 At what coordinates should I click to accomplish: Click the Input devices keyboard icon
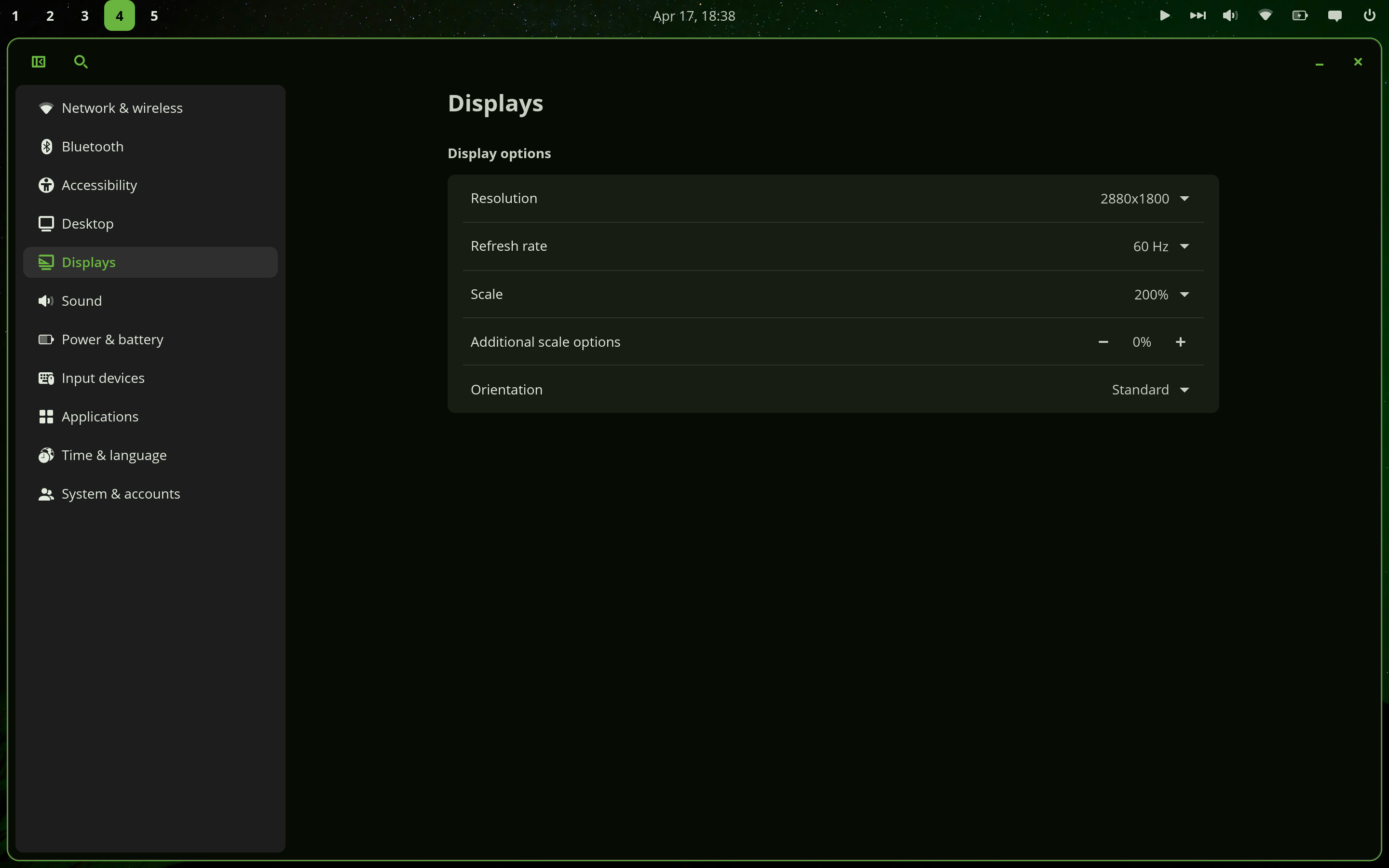[x=46, y=378]
